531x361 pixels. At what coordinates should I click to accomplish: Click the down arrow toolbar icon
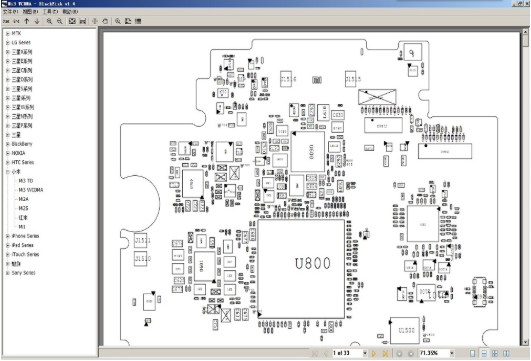(x=37, y=21)
